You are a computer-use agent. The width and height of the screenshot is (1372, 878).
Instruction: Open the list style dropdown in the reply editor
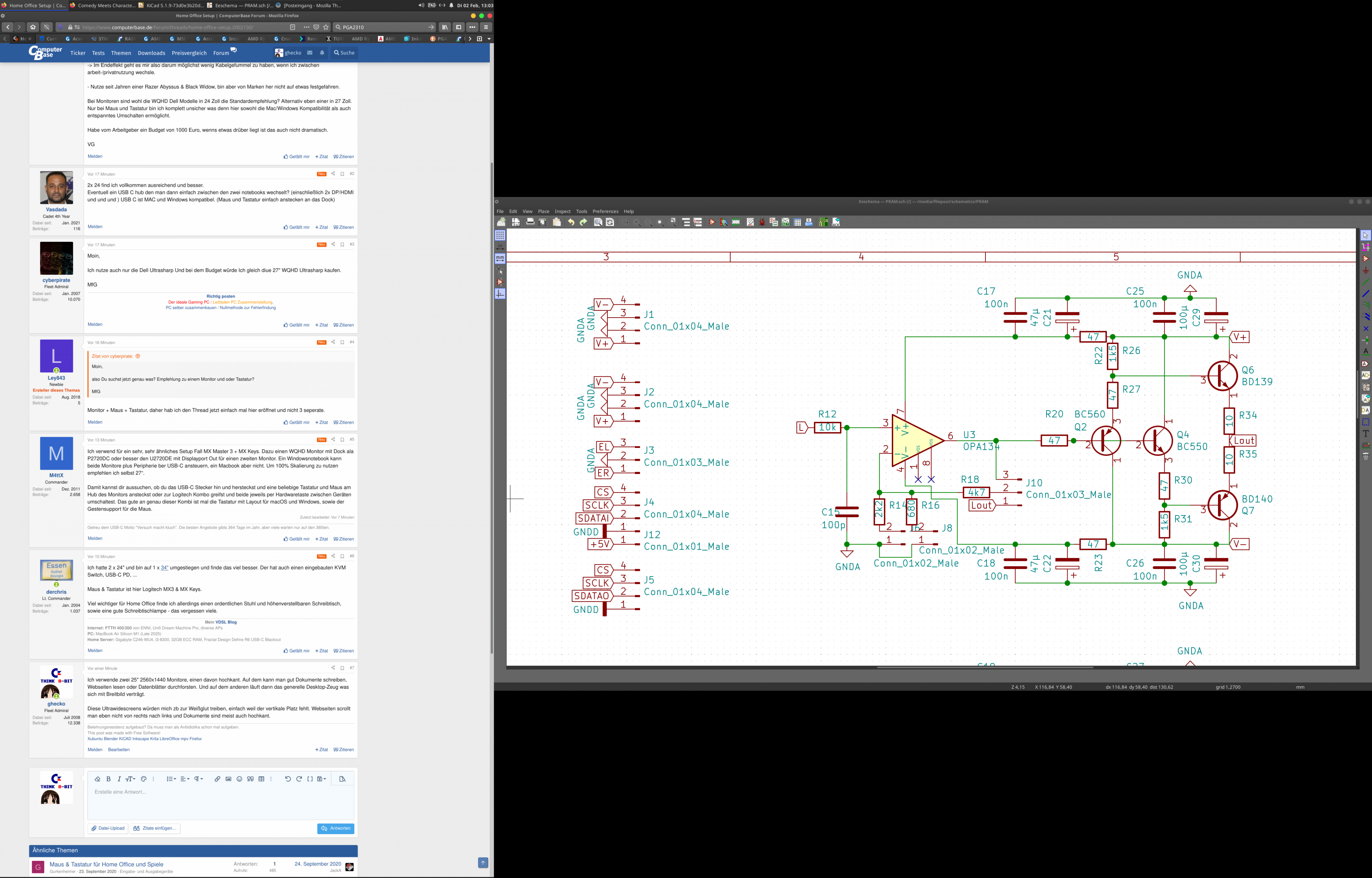[x=171, y=779]
